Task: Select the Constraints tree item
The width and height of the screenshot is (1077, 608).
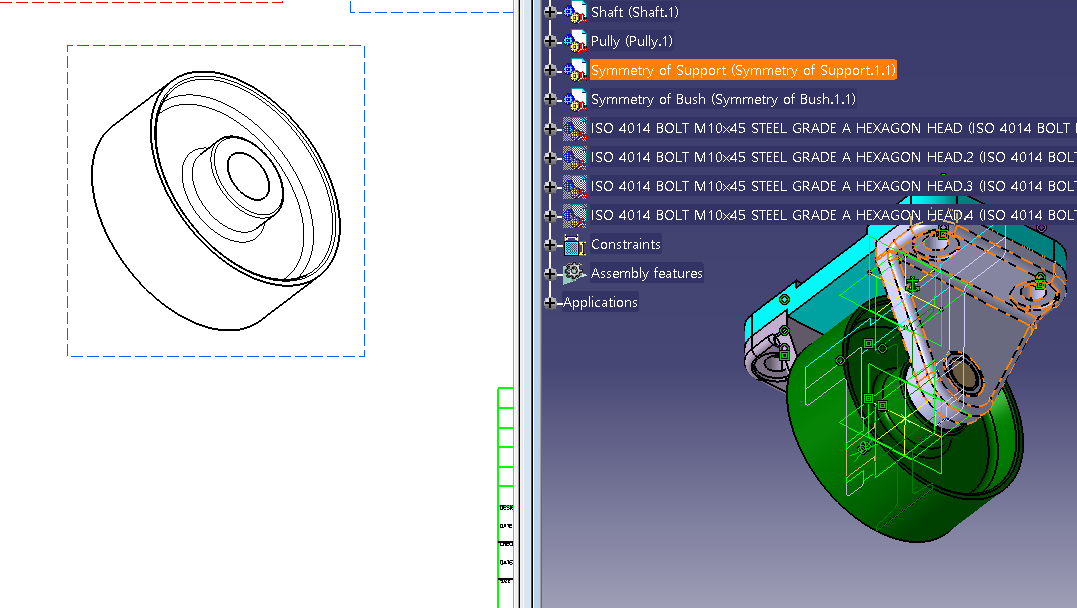Action: click(626, 245)
